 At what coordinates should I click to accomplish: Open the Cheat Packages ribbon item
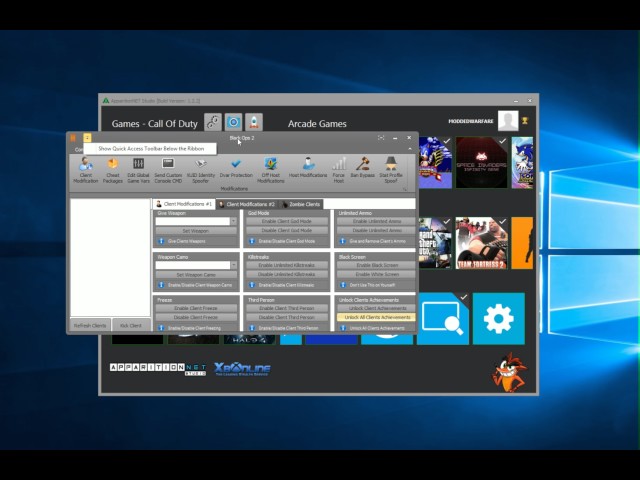[x=113, y=170]
